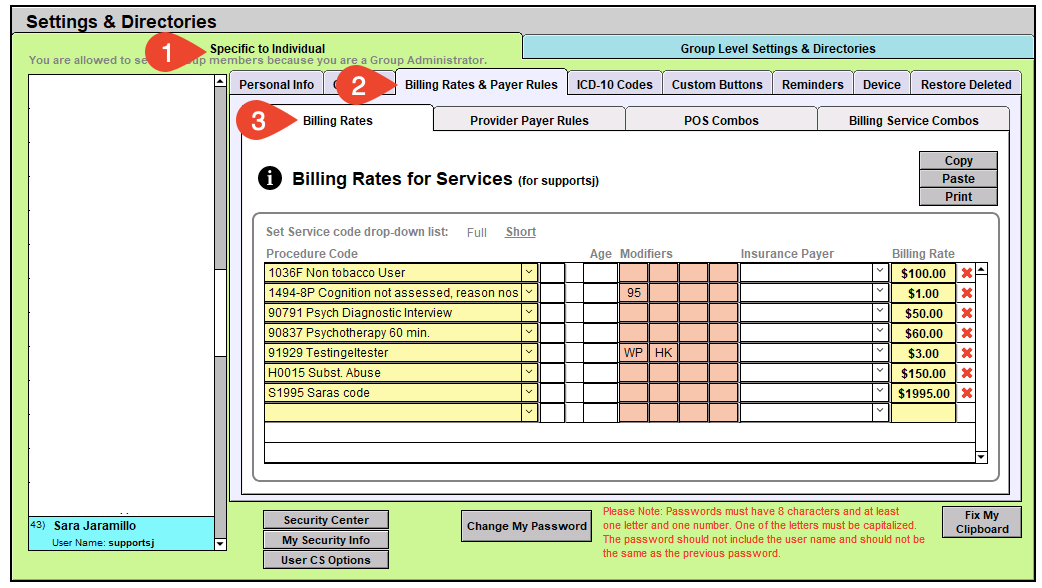
Task: Click the $100.00 billing rate field
Action: coord(923,273)
